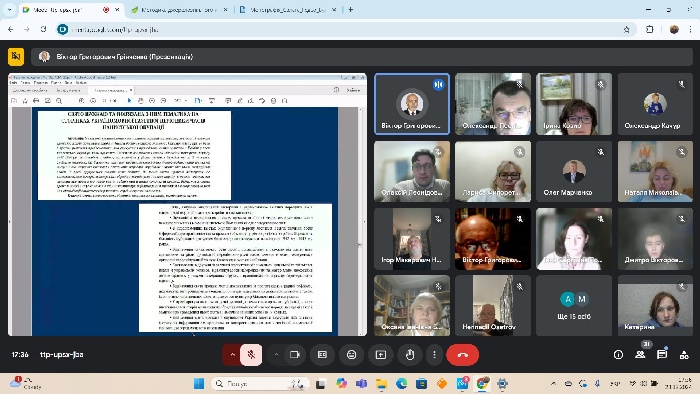Viewport: 700px width, 394px height.
Task: Switch to the third browser tab
Action: click(x=288, y=9)
